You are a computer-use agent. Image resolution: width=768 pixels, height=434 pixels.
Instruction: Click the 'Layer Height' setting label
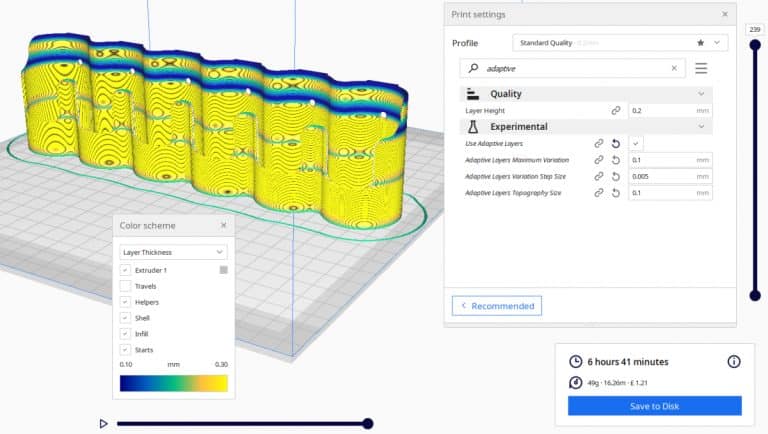(x=485, y=111)
